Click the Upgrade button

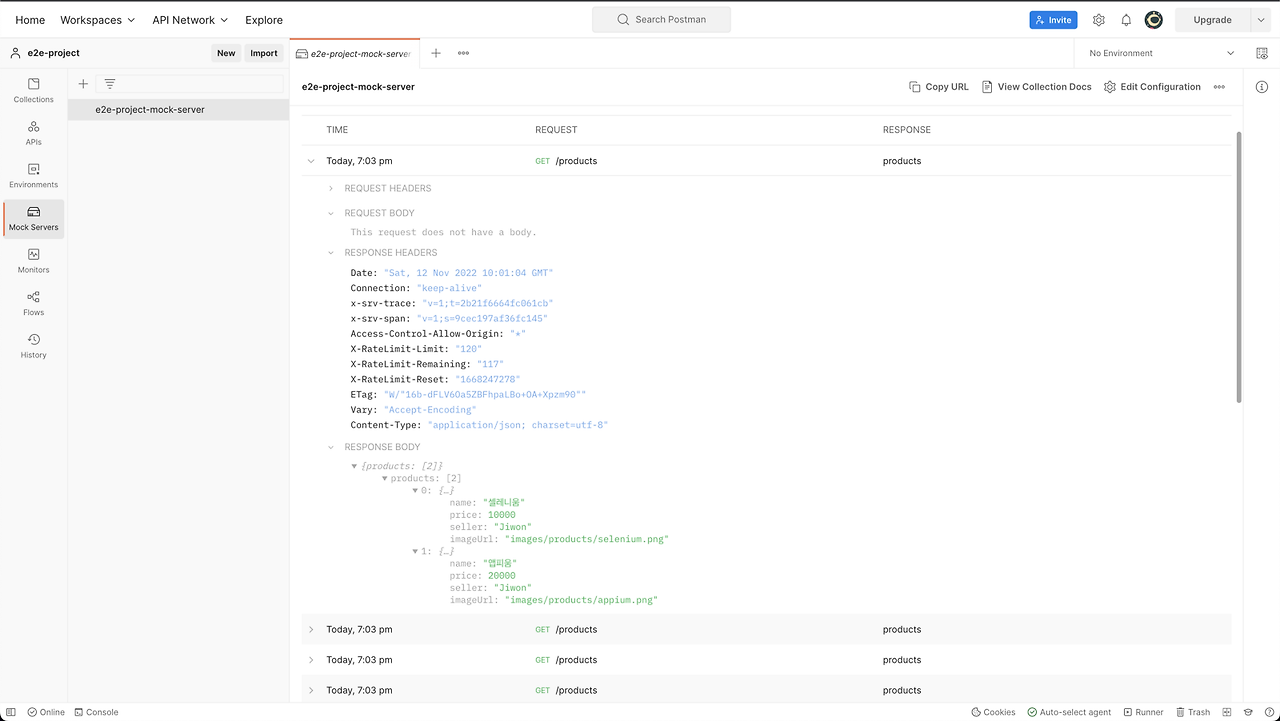pyautogui.click(x=1213, y=20)
